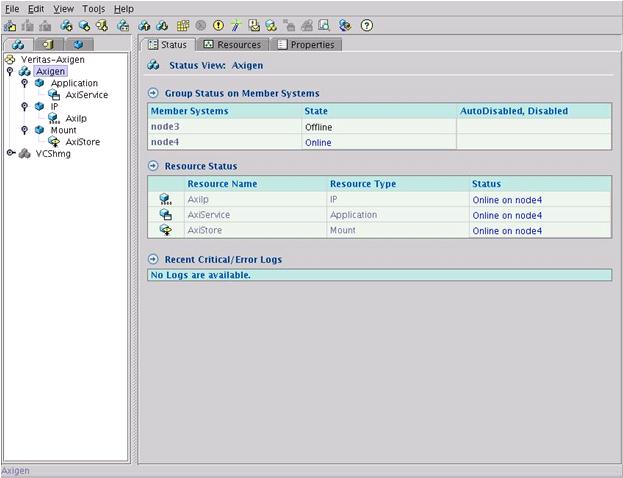
Task: Click the Resource Type column header
Action: 398,184
